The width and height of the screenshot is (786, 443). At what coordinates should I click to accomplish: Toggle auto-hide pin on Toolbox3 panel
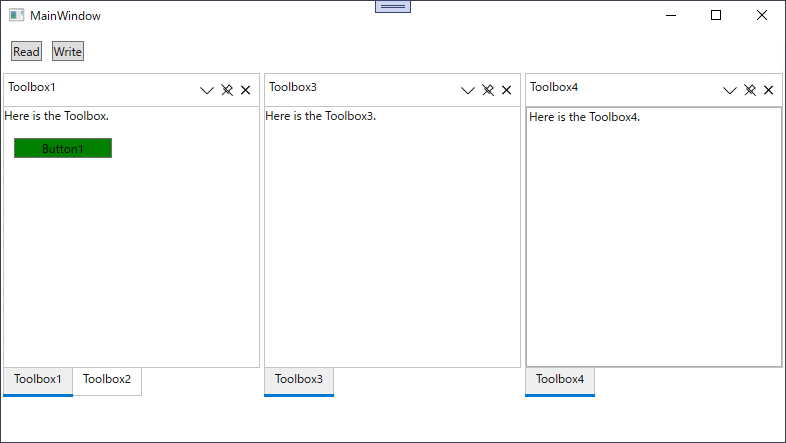tap(488, 90)
